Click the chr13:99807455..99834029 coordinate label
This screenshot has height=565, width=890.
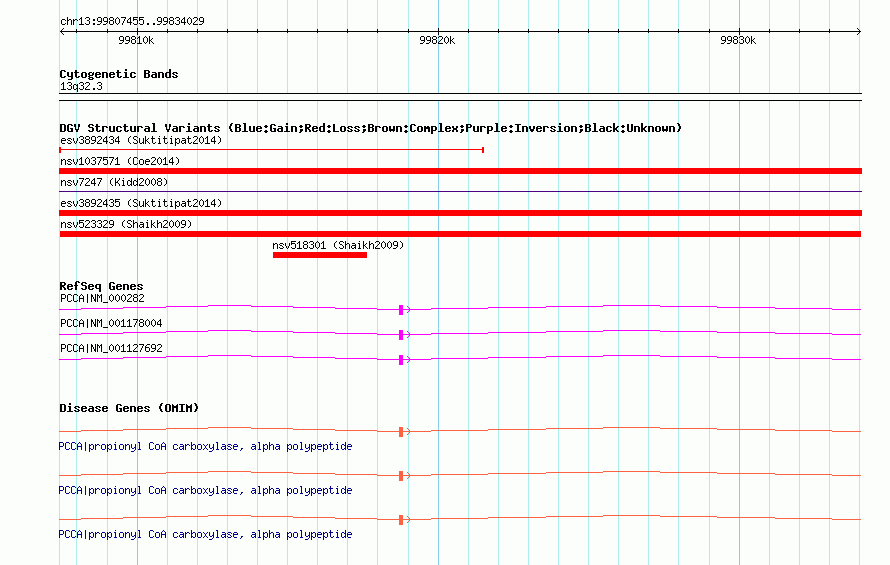coord(132,21)
